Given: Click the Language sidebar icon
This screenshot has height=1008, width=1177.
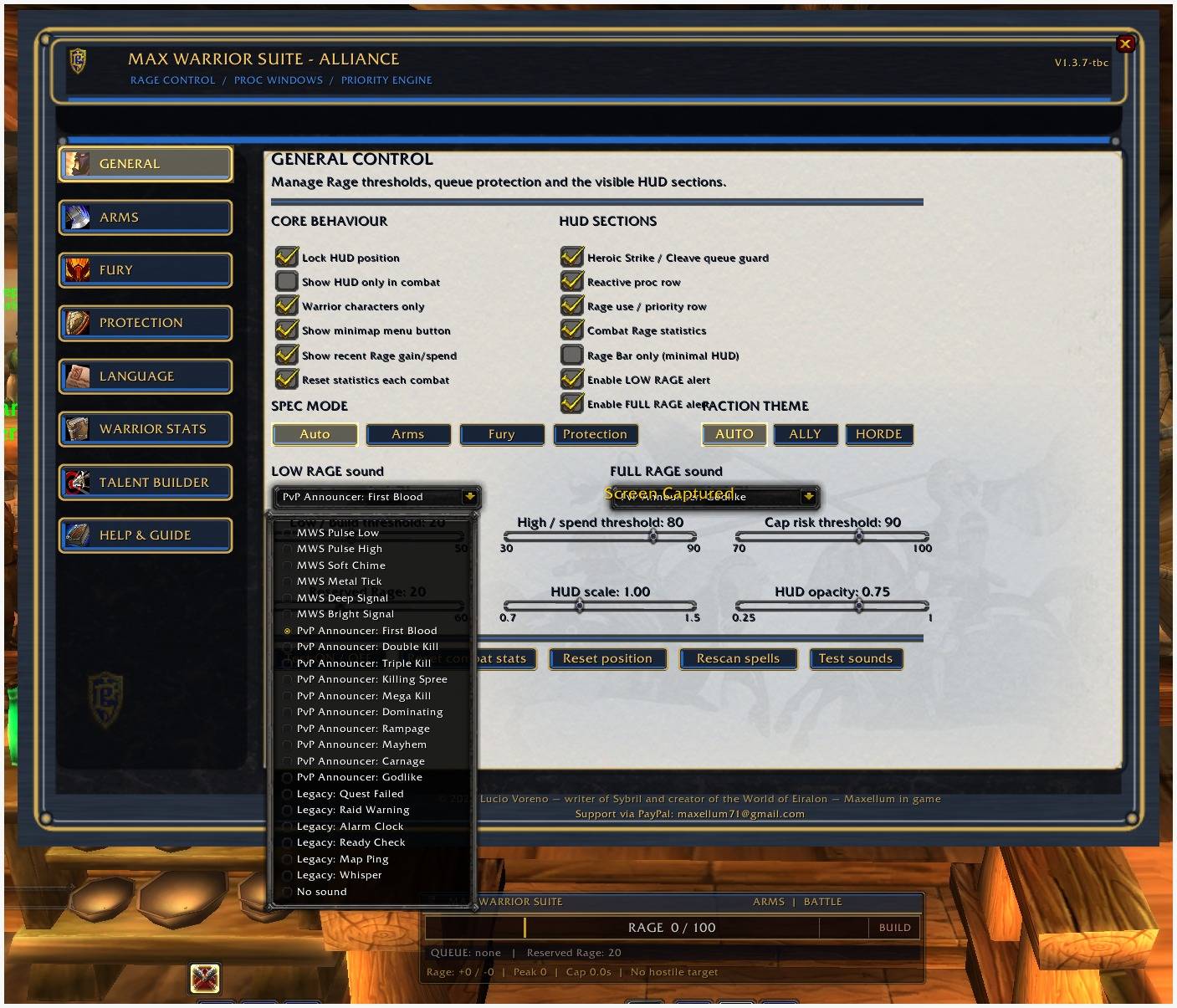Looking at the screenshot, I should point(78,376).
